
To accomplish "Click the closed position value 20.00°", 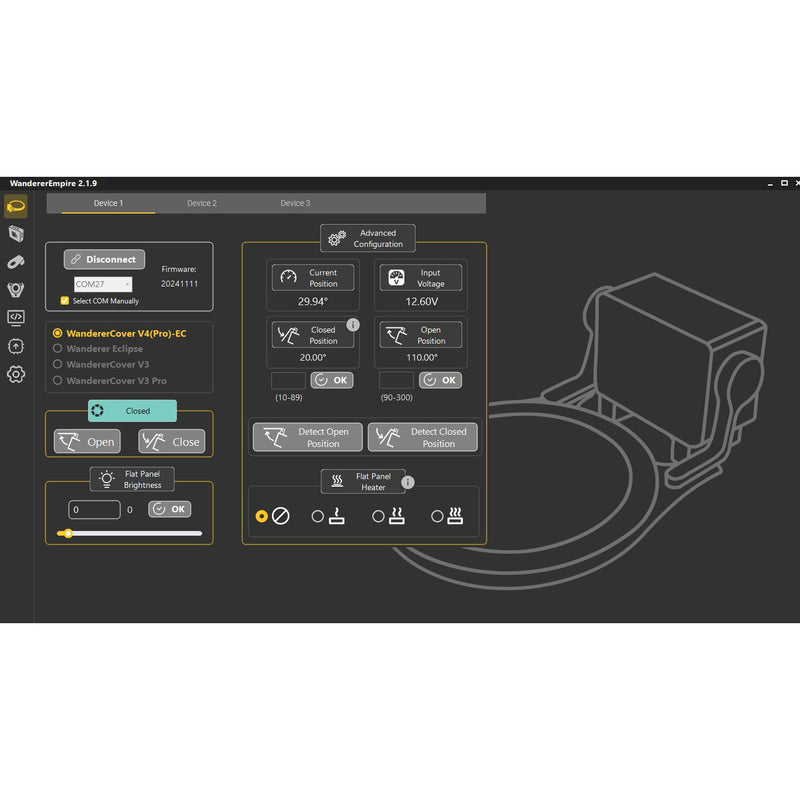I will coord(313,358).
